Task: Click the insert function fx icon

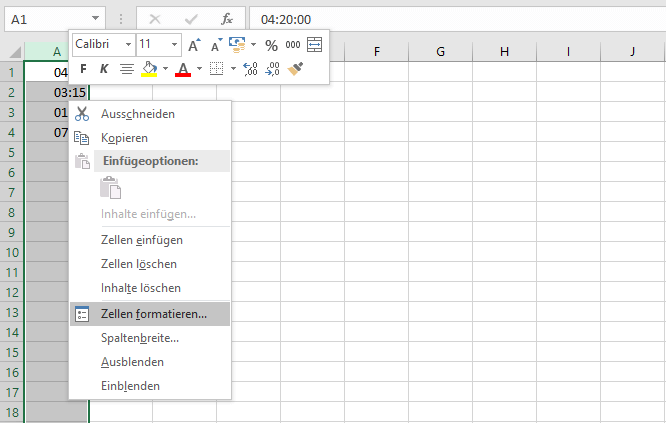Action: [227, 19]
